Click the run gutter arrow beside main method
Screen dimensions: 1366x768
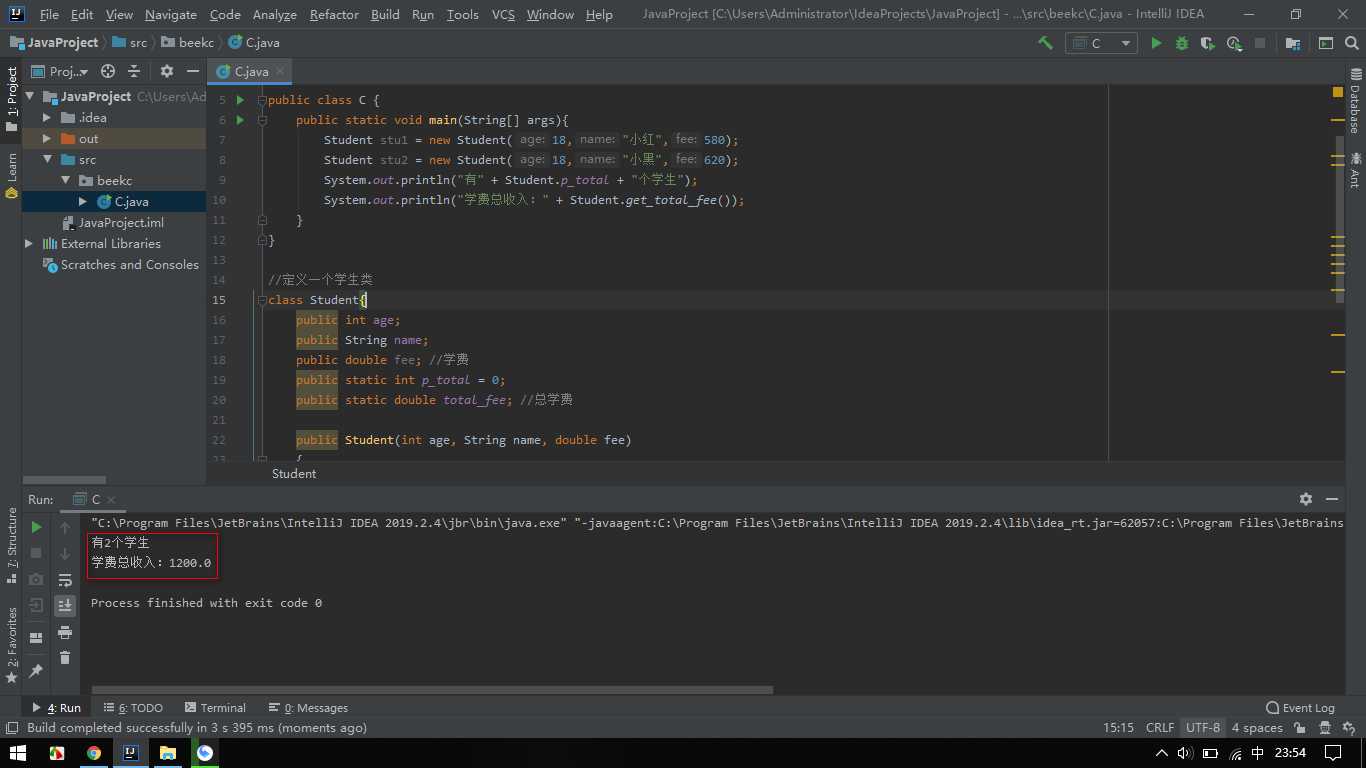point(240,120)
